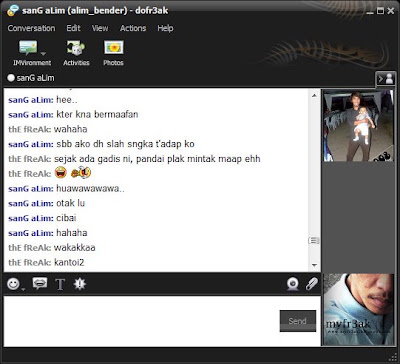The height and width of the screenshot is (364, 400).
Task: Expand the IMVironment dropdown arrow
Action: point(43,53)
